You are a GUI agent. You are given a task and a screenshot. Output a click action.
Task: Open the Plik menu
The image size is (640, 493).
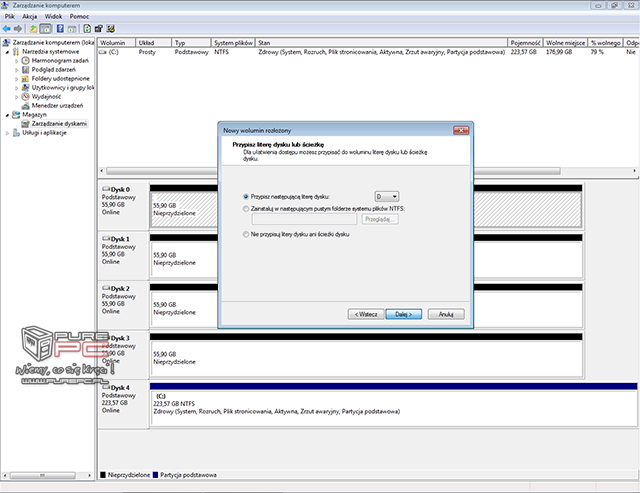[9, 16]
